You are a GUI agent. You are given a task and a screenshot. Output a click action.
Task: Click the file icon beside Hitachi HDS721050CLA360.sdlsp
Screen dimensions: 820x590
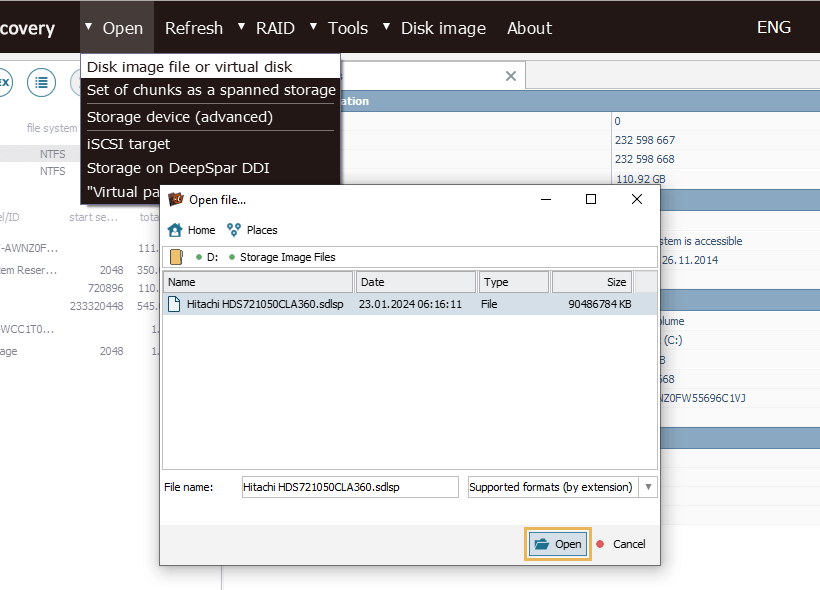click(x=174, y=304)
